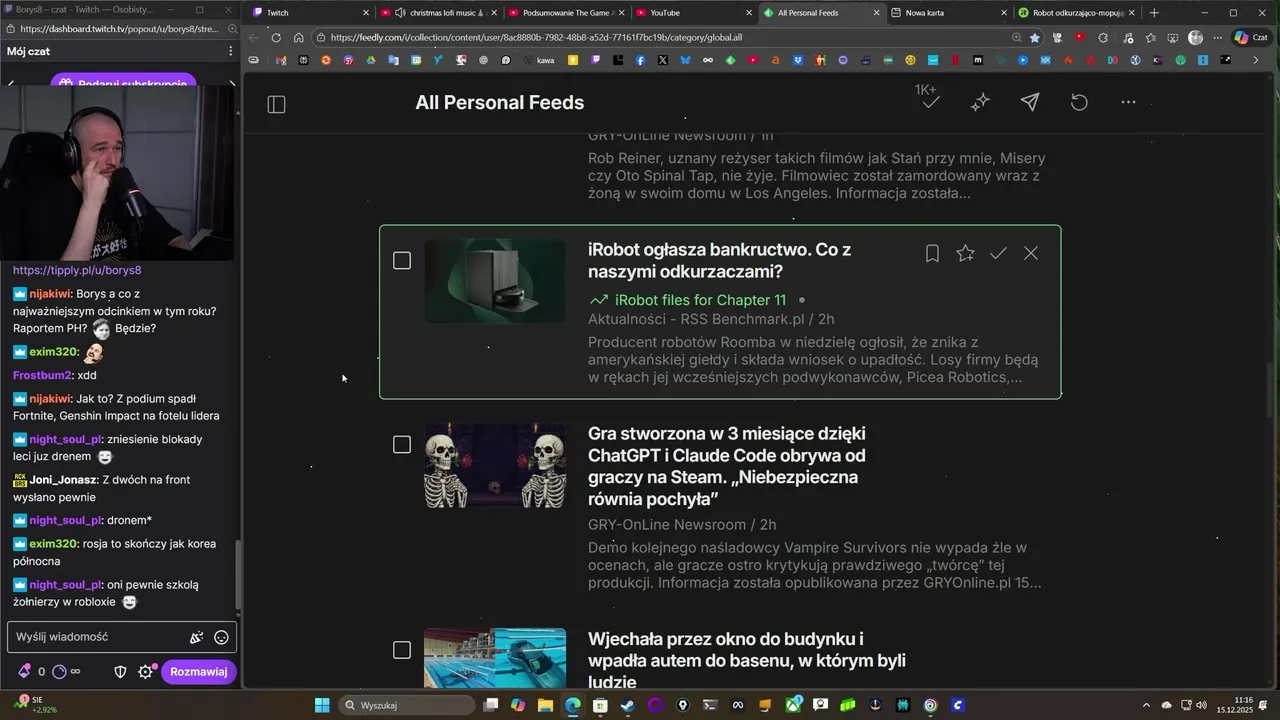Viewport: 1280px width, 720px height.
Task: Open the swimming pool car thumbnail
Action: click(x=495, y=658)
